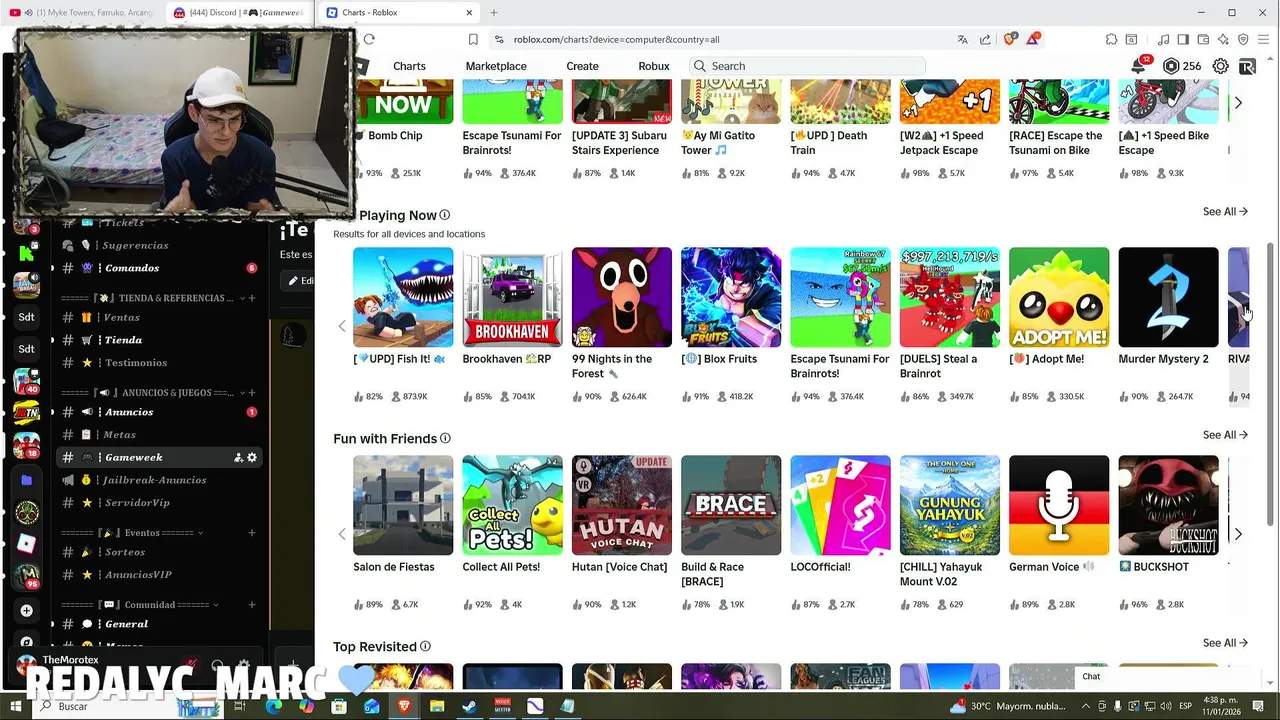Click the translate page icon in address bar
Viewport: 1280px width, 720px height.
click(x=962, y=39)
